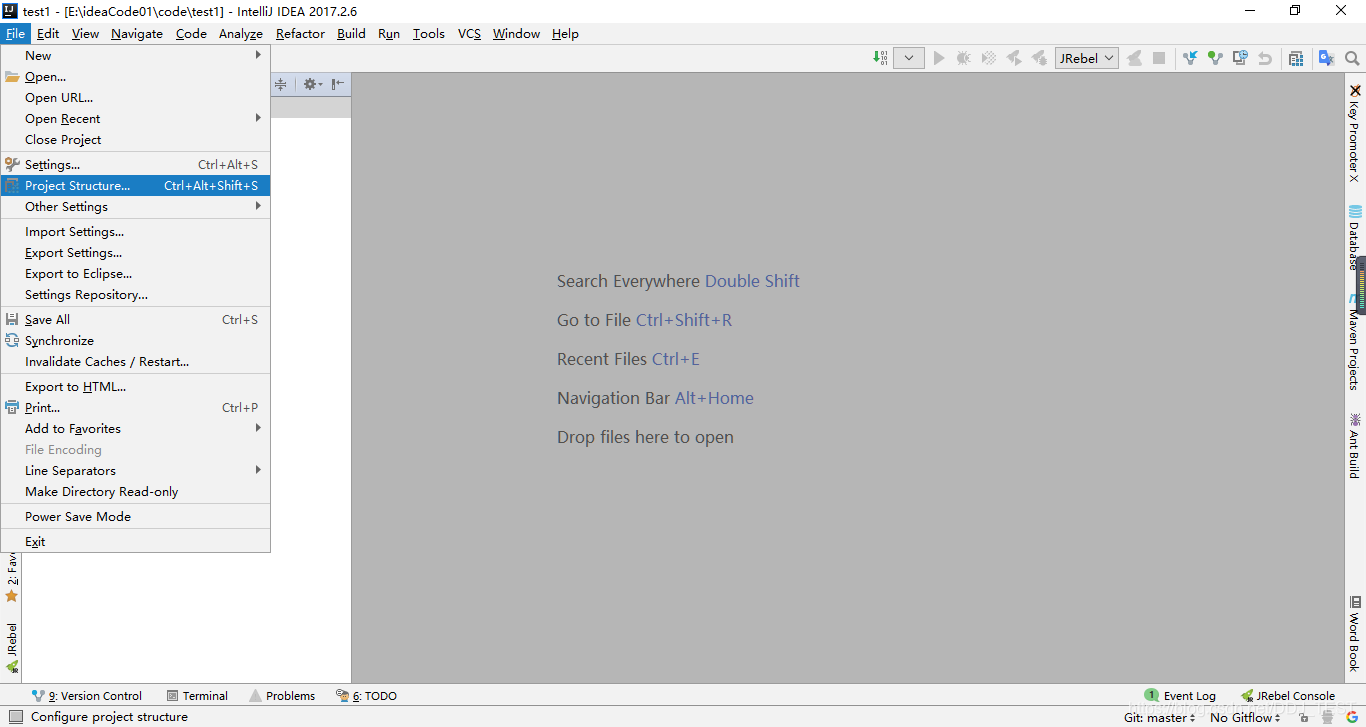Click the Run with JRebel icon

click(1014, 58)
